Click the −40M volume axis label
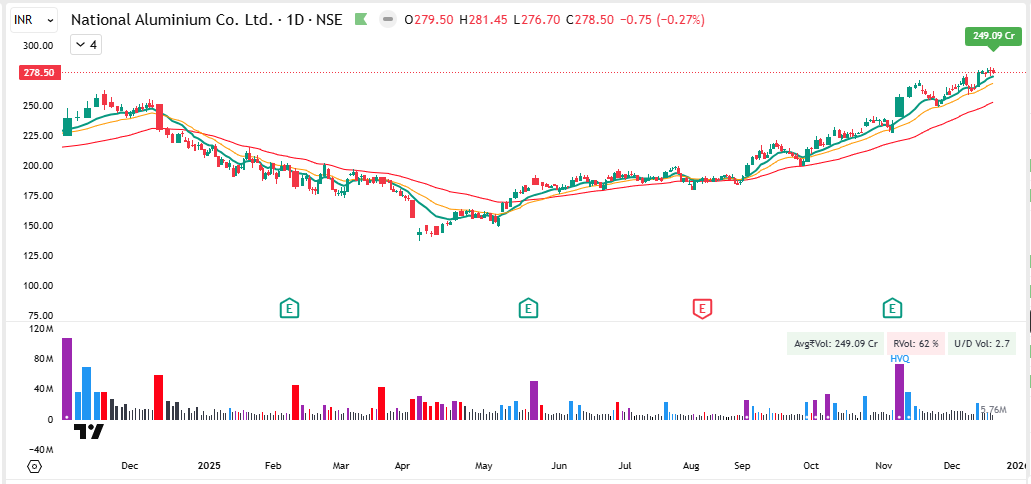 (x=41, y=450)
